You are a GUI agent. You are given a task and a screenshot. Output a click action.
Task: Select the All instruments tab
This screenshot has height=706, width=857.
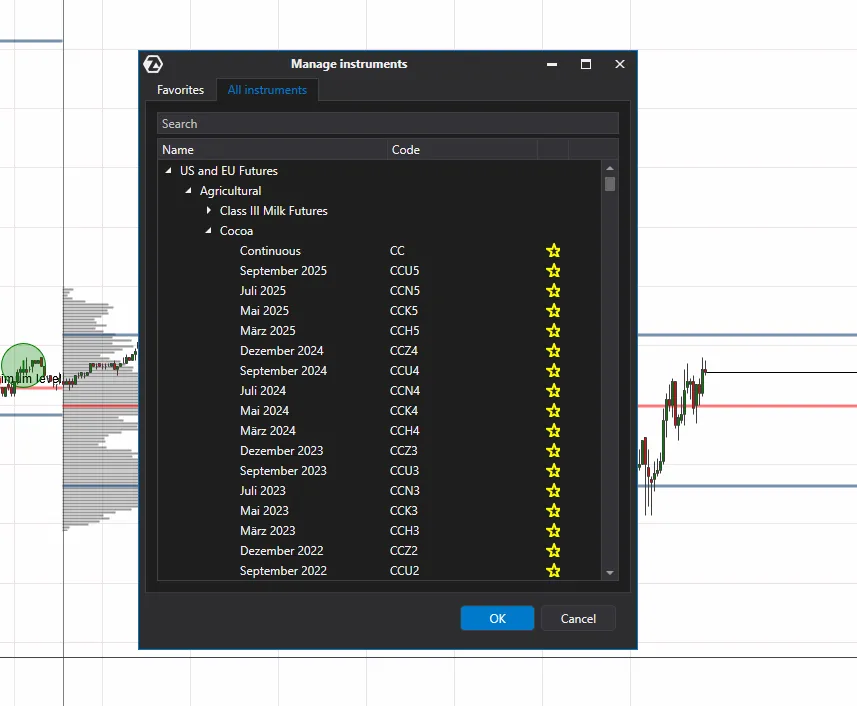[267, 90]
